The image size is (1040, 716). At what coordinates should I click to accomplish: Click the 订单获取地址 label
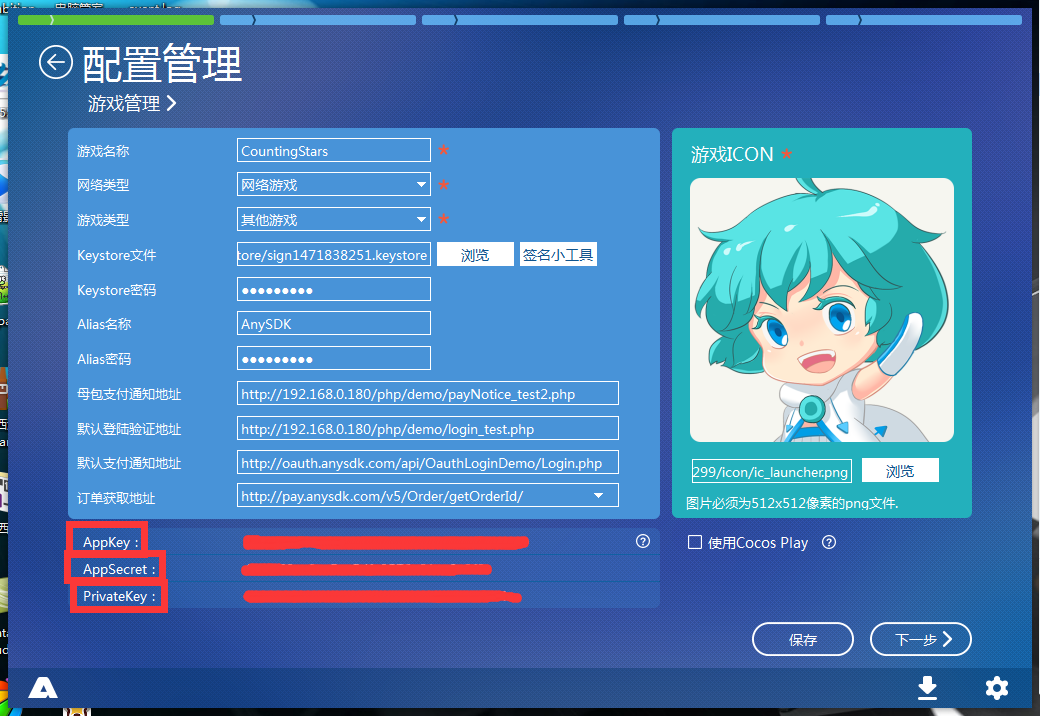pyautogui.click(x=116, y=498)
